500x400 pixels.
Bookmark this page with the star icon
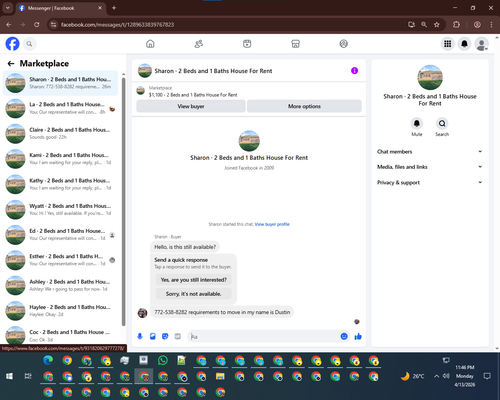tap(437, 24)
